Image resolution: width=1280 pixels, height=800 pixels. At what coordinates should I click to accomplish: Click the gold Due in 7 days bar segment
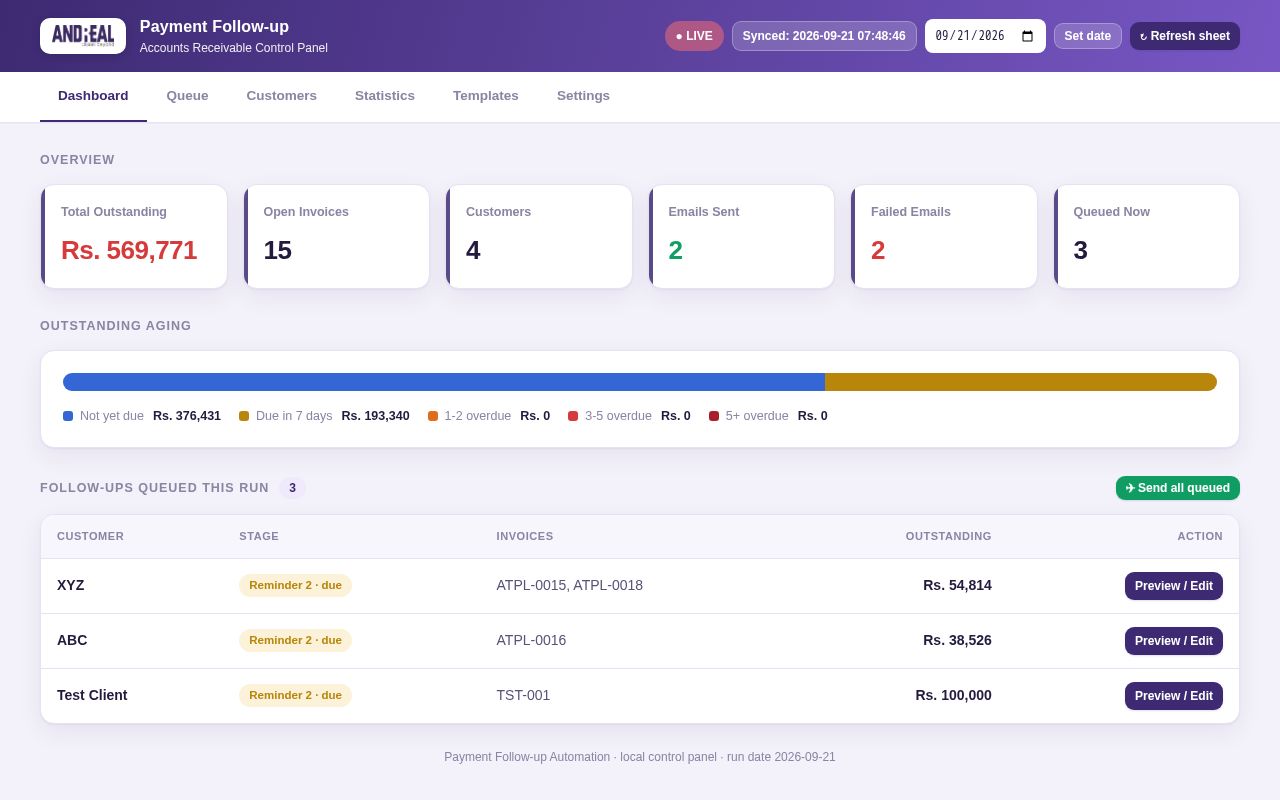[x=1021, y=382]
